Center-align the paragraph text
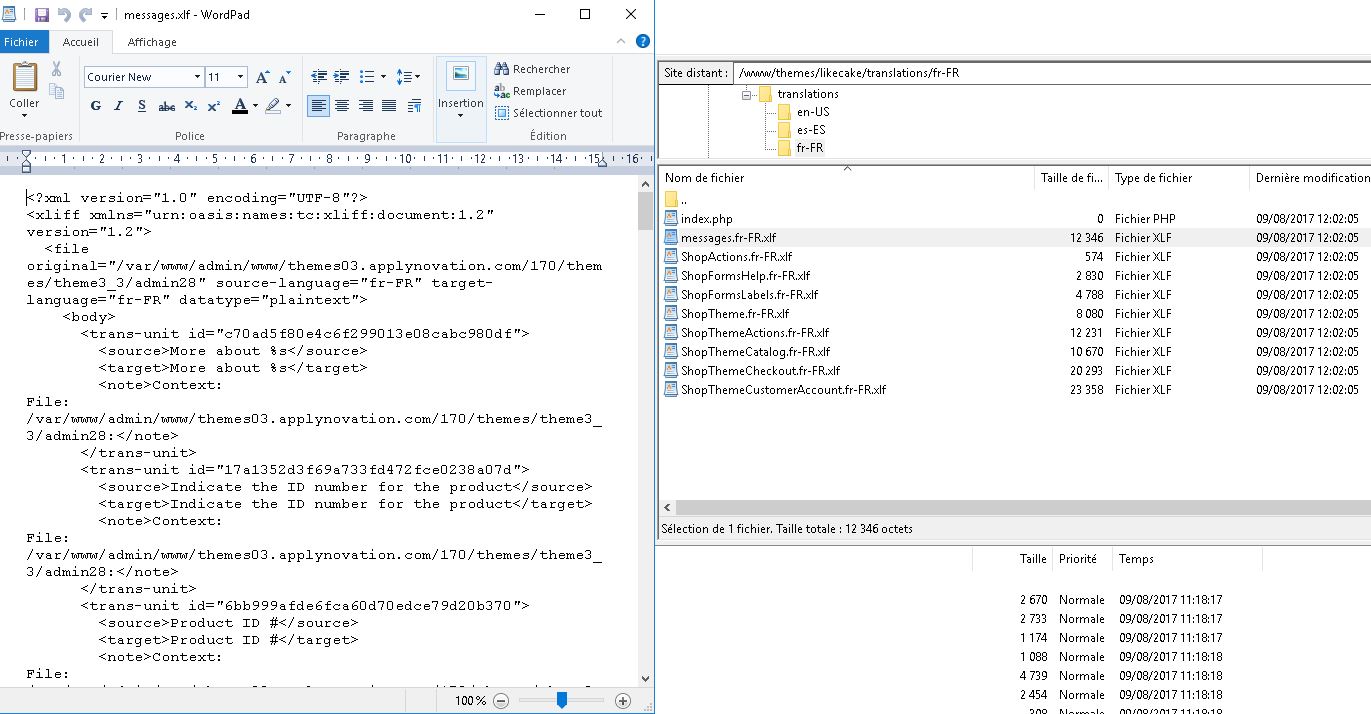Image resolution: width=1371 pixels, height=714 pixels. [342, 106]
